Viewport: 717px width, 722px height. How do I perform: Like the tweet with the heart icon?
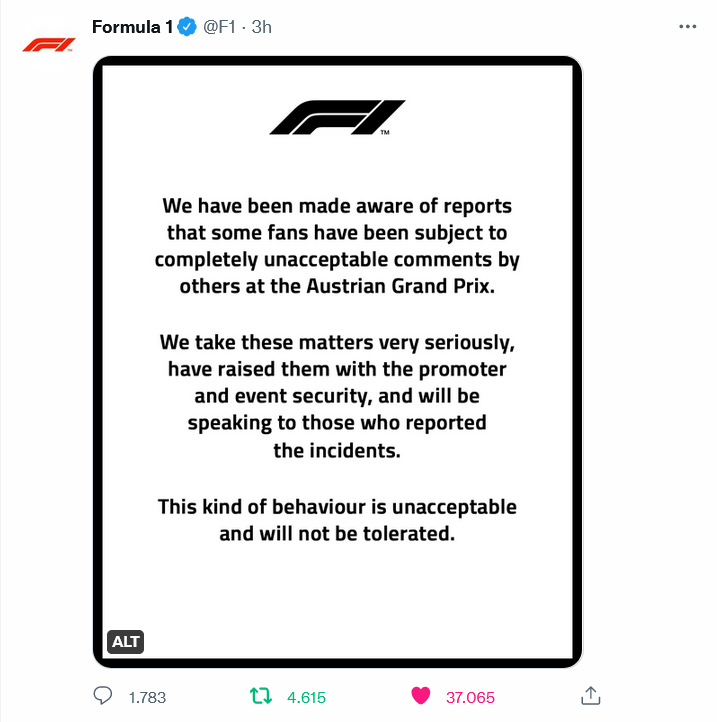[x=421, y=696]
